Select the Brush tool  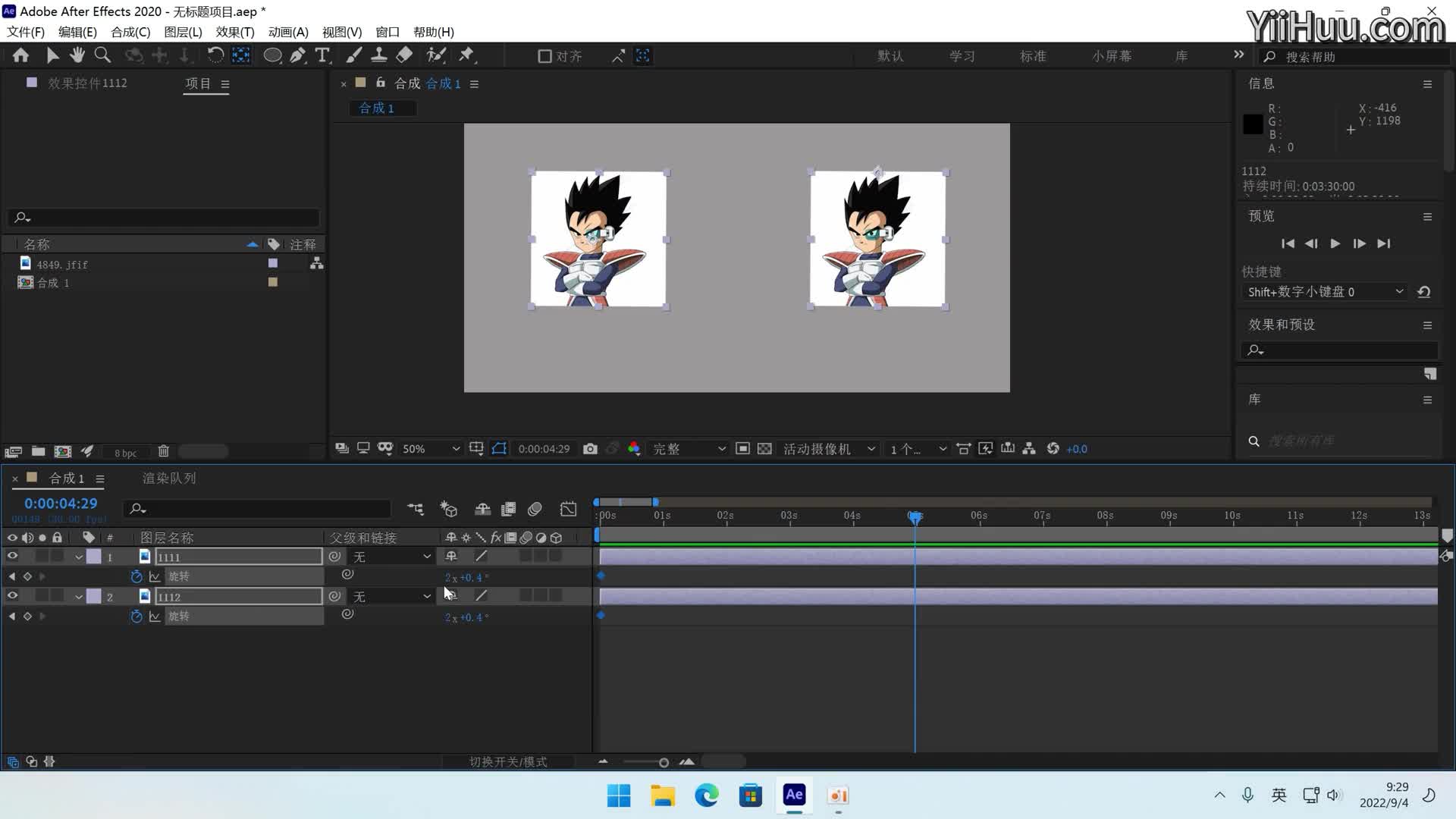353,55
